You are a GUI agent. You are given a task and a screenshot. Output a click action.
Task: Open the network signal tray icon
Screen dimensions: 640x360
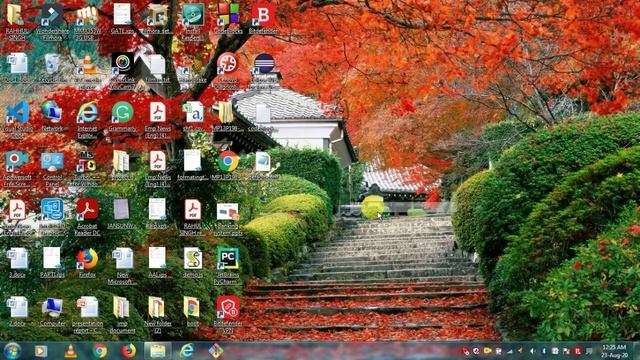pos(510,351)
